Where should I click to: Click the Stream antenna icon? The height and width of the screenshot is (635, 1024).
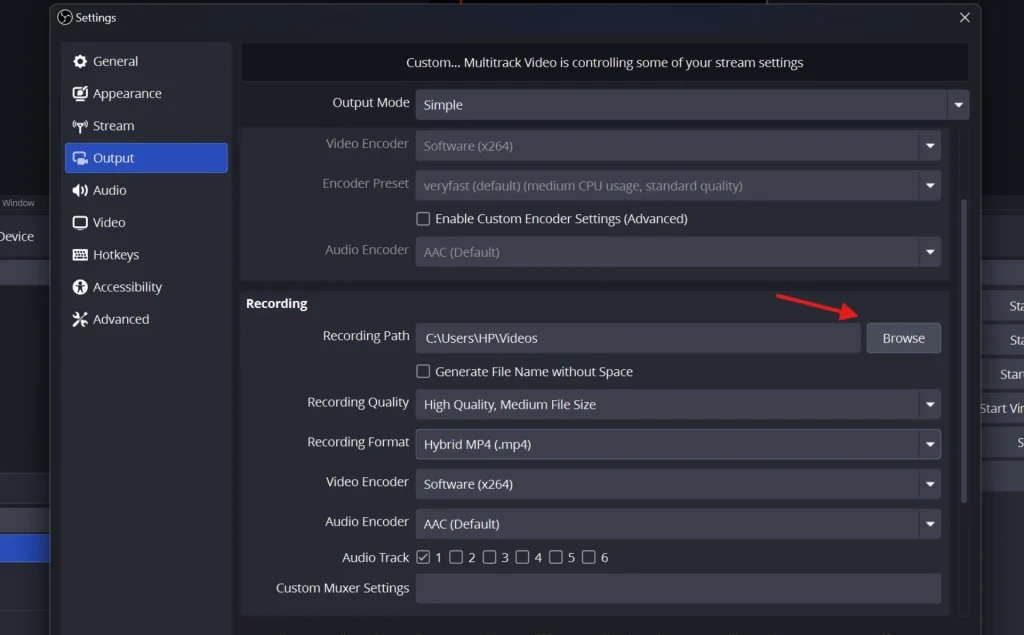(x=80, y=125)
